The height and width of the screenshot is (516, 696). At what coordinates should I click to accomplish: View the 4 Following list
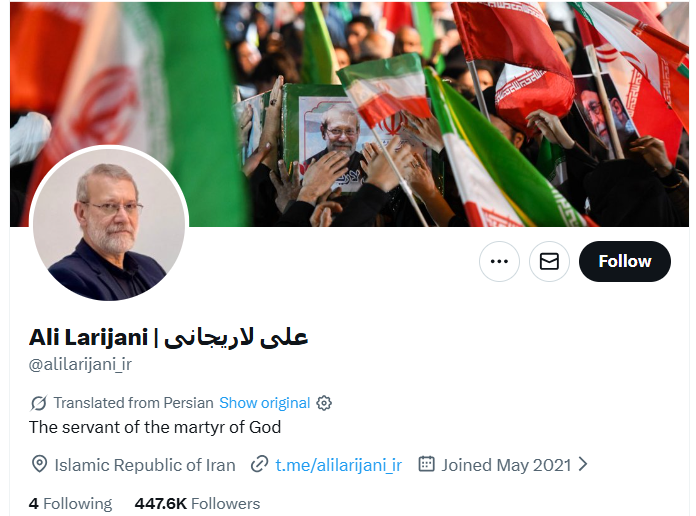70,504
